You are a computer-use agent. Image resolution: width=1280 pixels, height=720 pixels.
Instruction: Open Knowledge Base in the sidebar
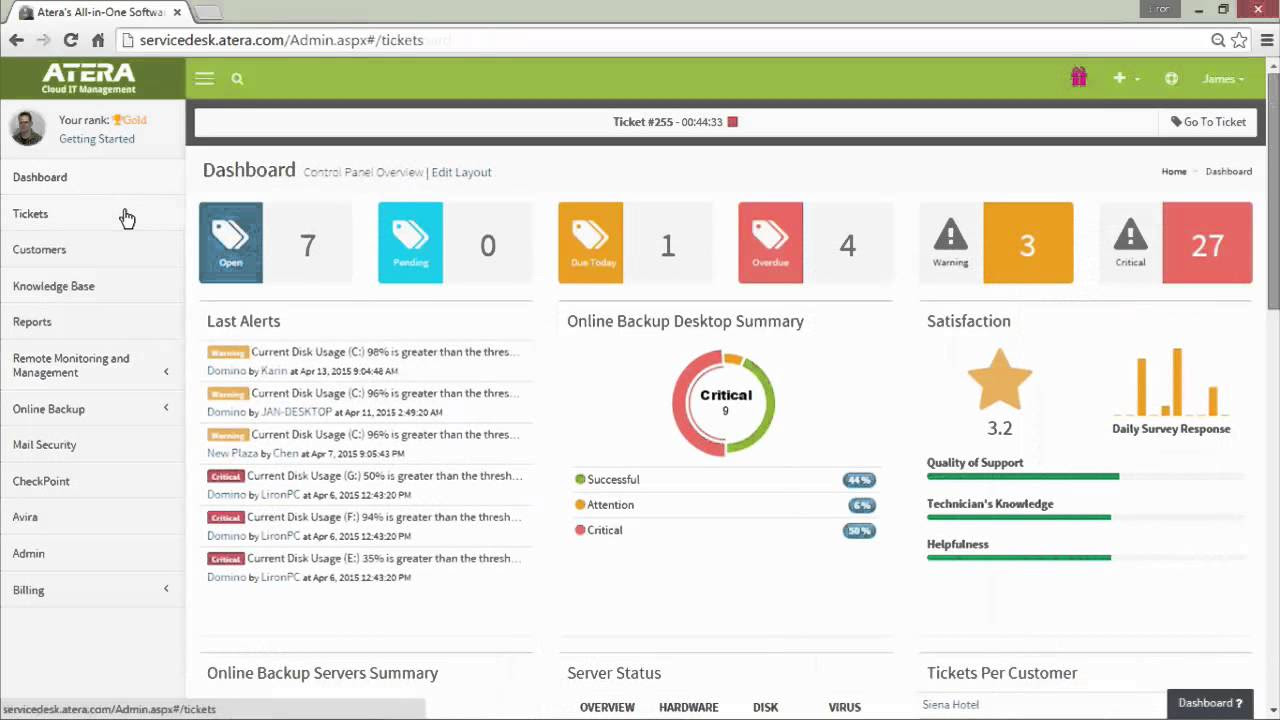click(54, 286)
